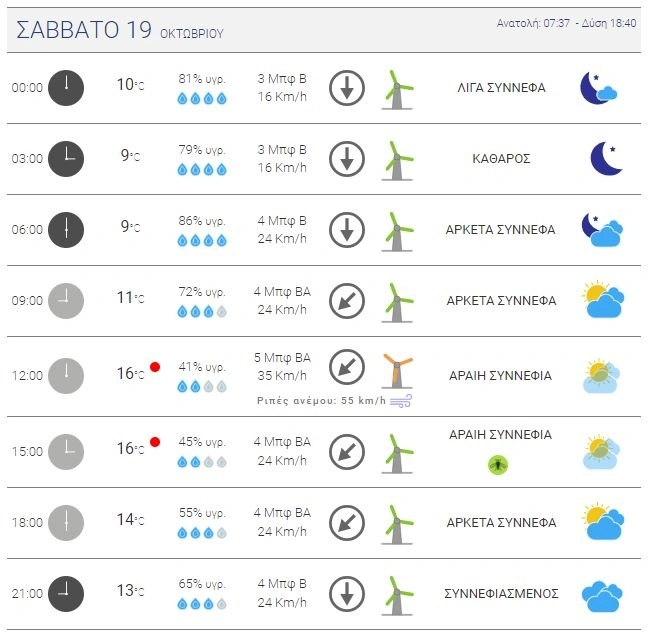649x633 pixels.
Task: Click the 00:00 clock icon
Action: pyautogui.click(x=66, y=87)
